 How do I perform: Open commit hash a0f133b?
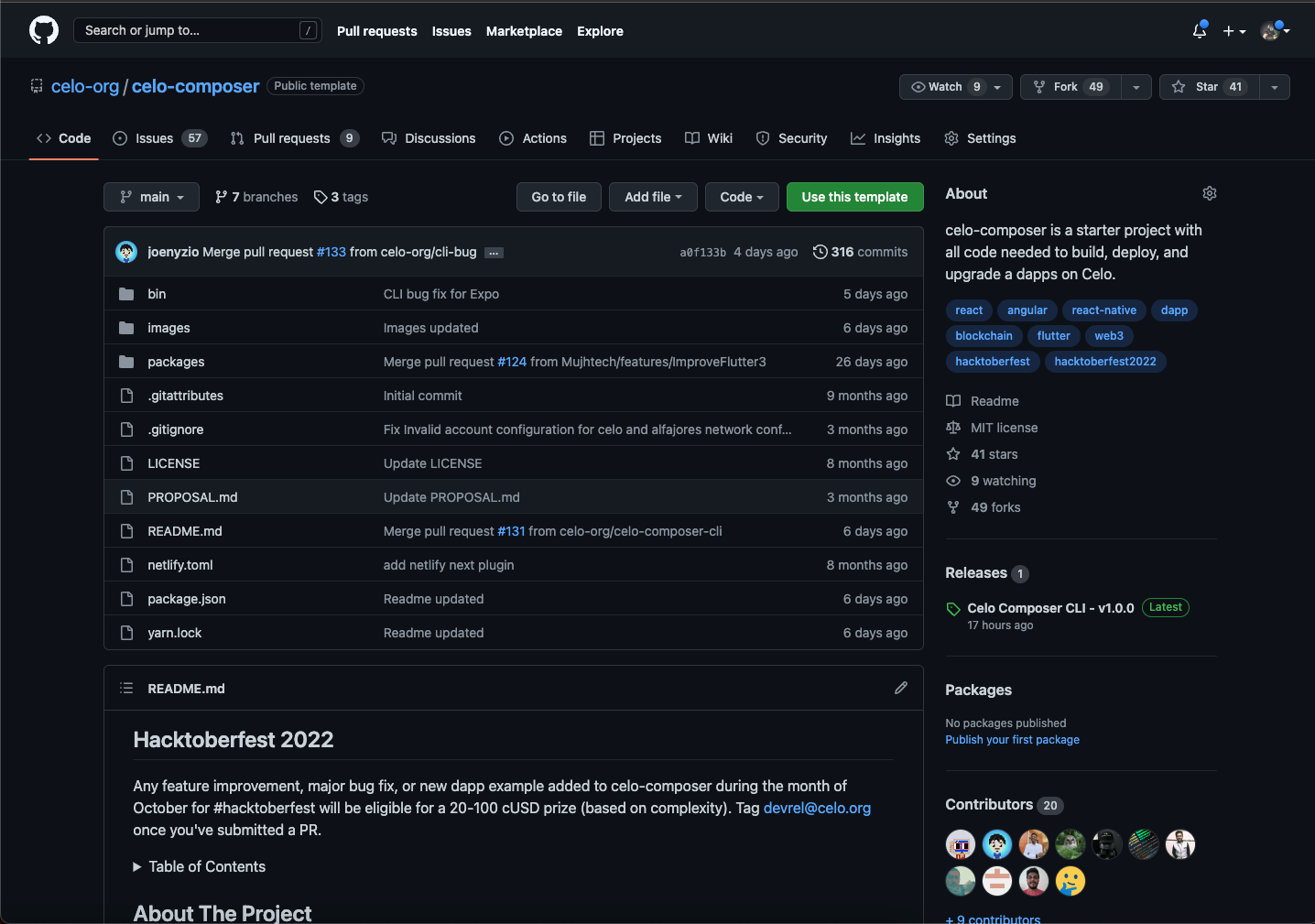702,253
